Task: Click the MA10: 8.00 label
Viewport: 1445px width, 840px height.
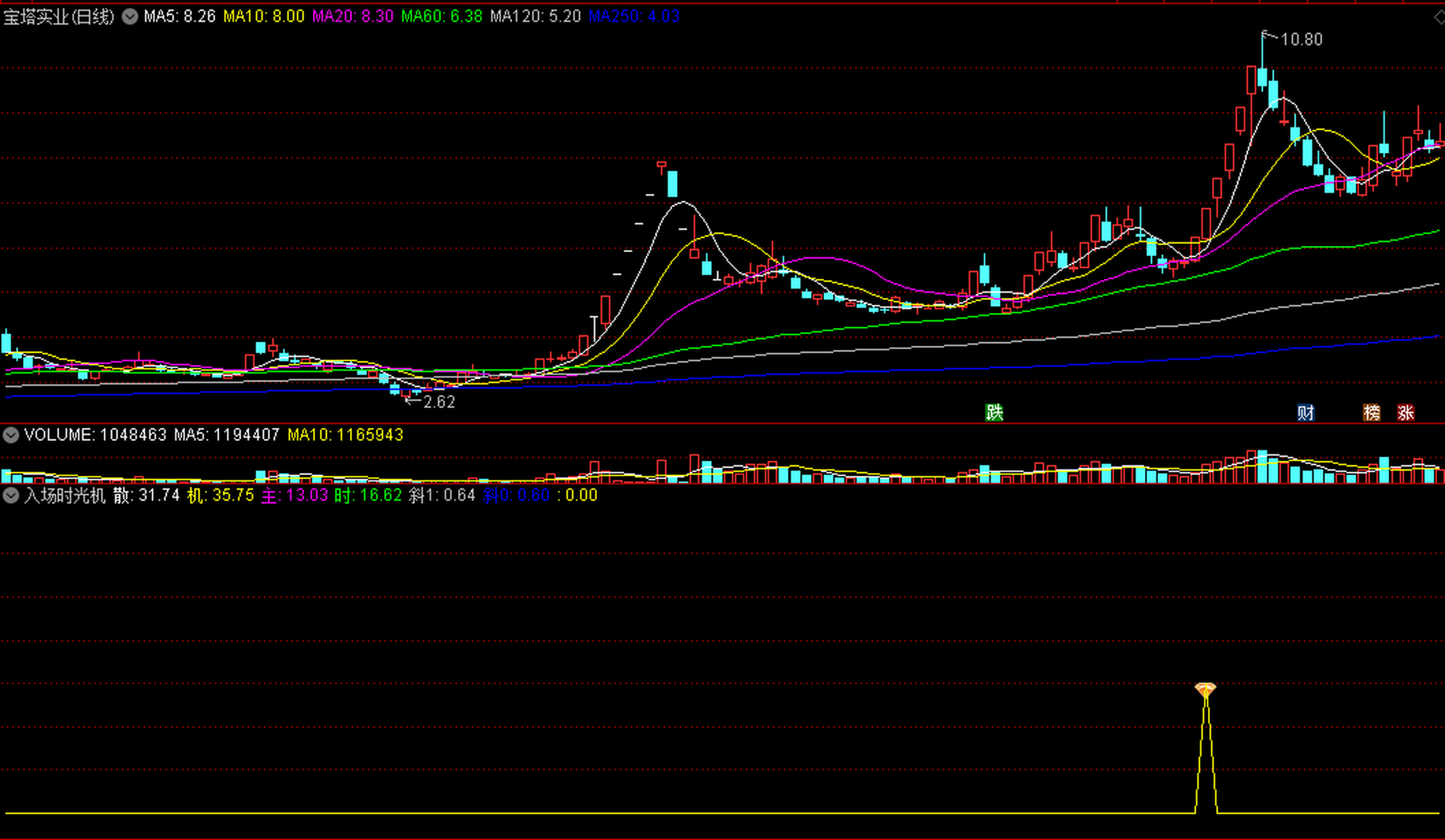Action: tap(263, 16)
